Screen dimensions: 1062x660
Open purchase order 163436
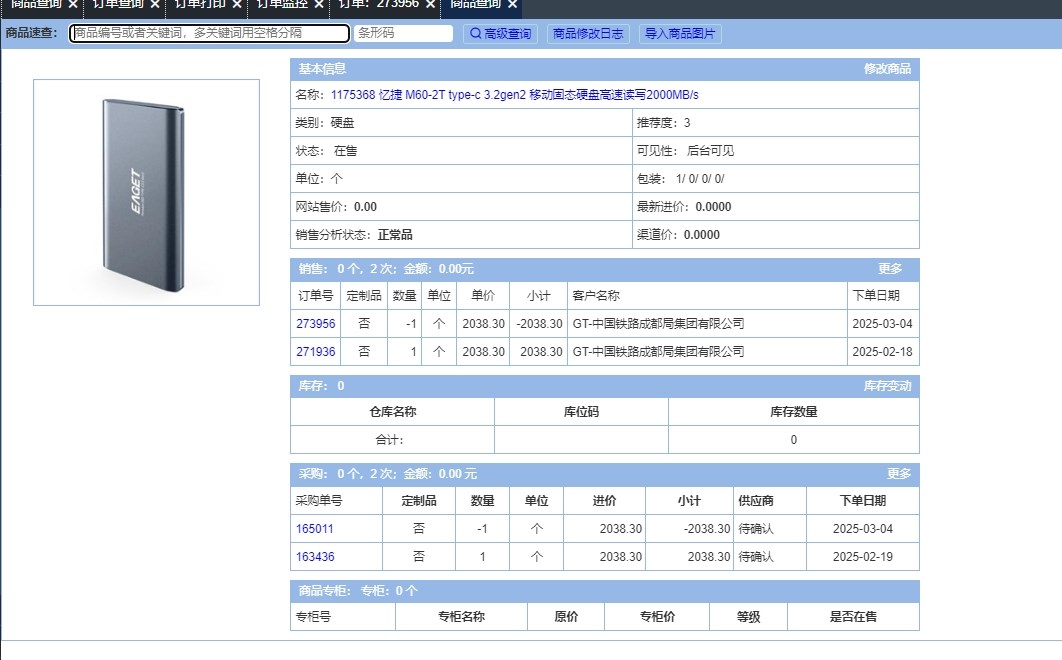click(x=315, y=556)
